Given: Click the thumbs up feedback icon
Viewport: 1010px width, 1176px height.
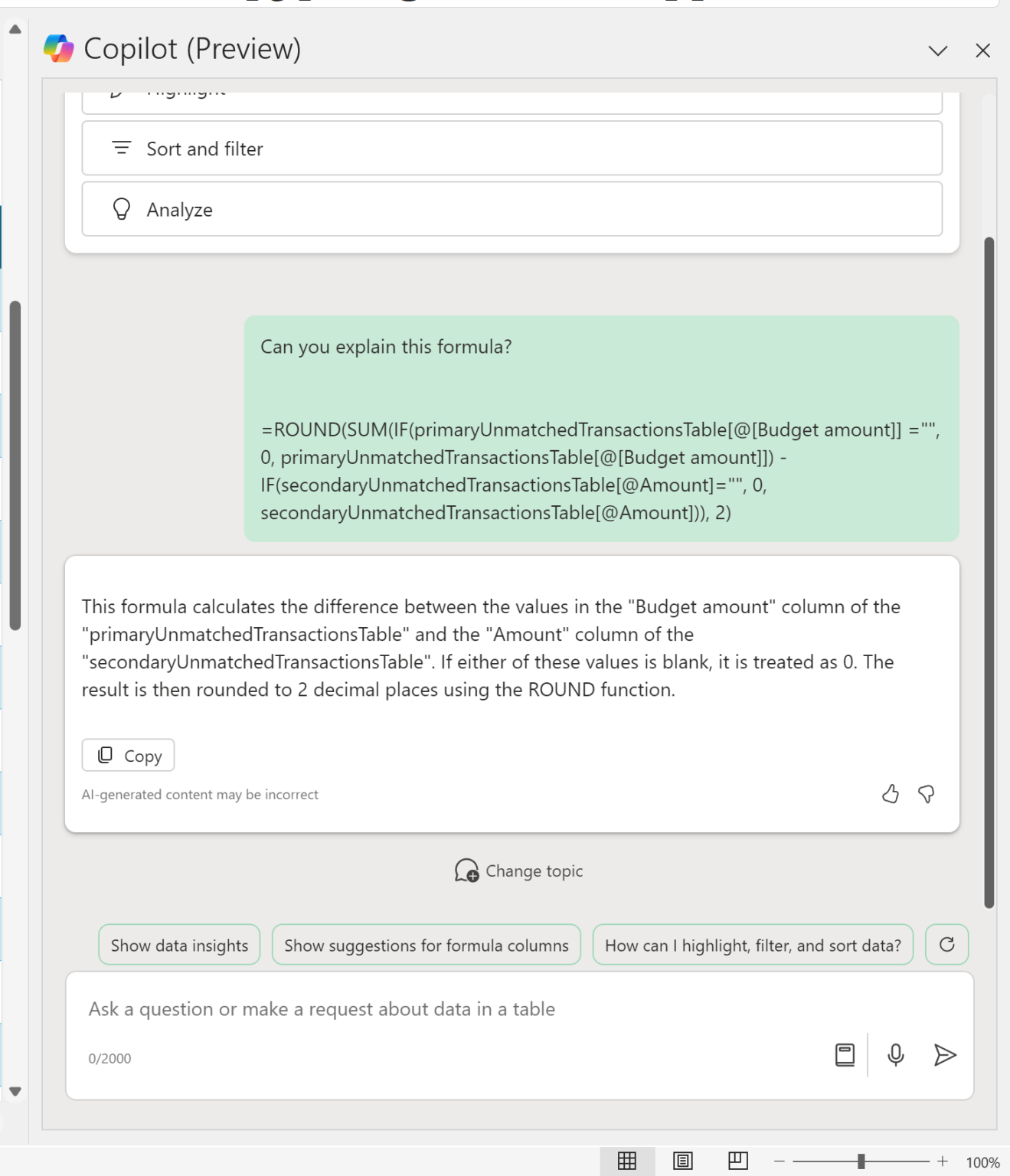Looking at the screenshot, I should (x=890, y=794).
